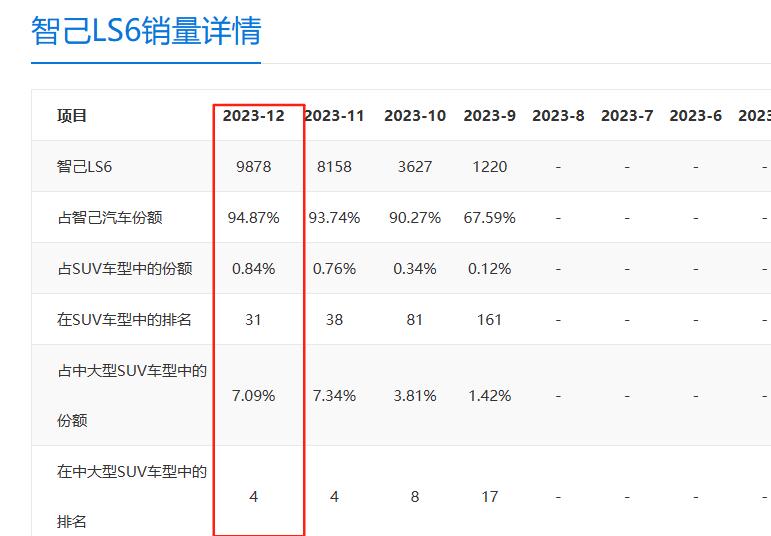Click the 2023-6 column header

tap(695, 116)
